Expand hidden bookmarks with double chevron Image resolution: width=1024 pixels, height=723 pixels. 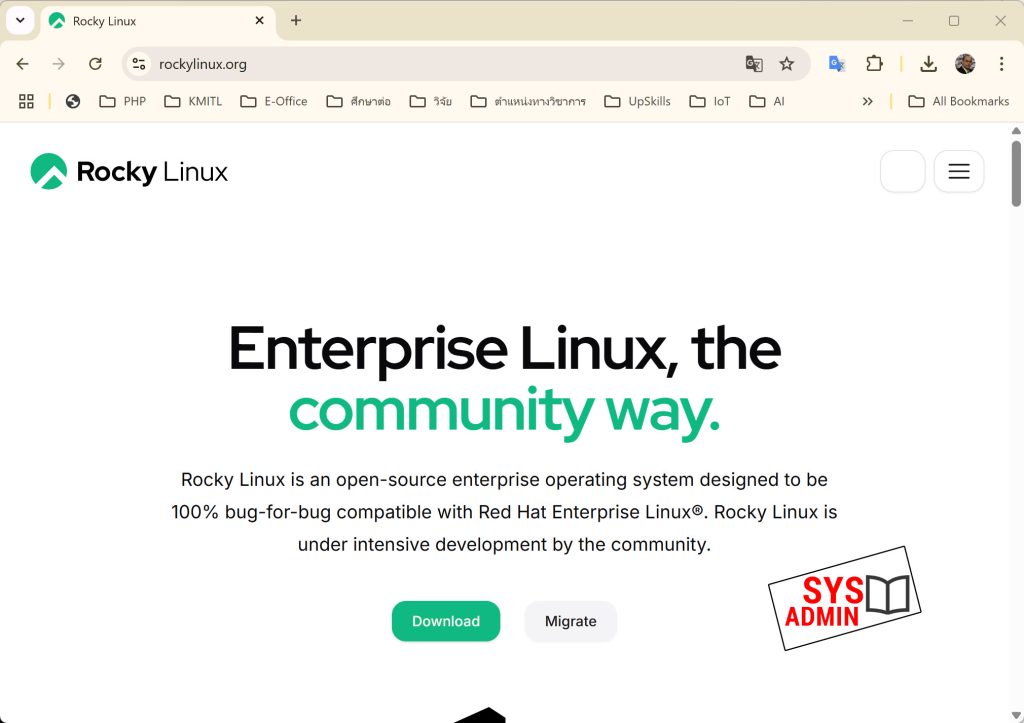pos(867,101)
